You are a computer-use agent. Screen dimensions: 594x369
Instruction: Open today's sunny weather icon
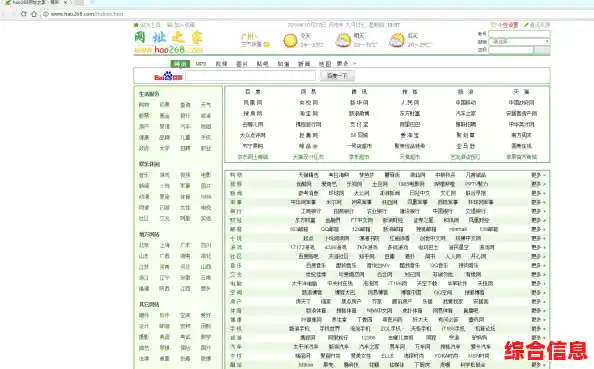[290, 40]
